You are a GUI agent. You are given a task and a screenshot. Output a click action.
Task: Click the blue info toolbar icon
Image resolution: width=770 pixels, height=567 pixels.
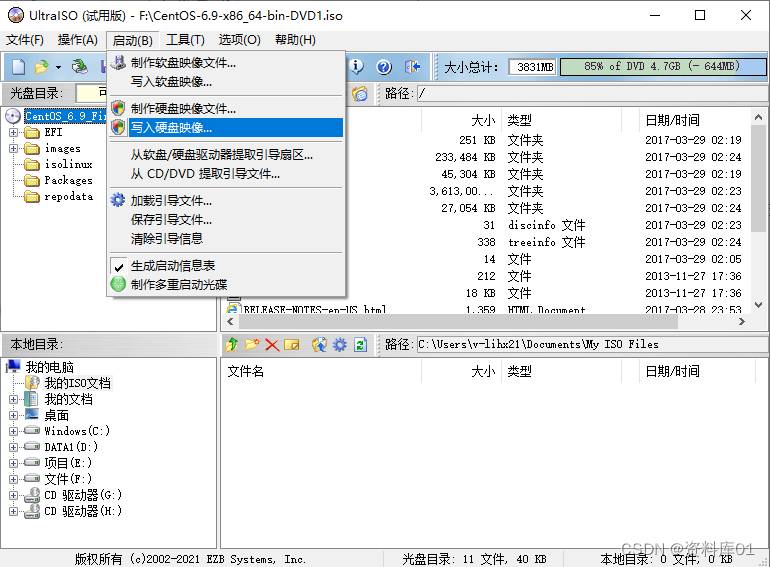[357, 66]
